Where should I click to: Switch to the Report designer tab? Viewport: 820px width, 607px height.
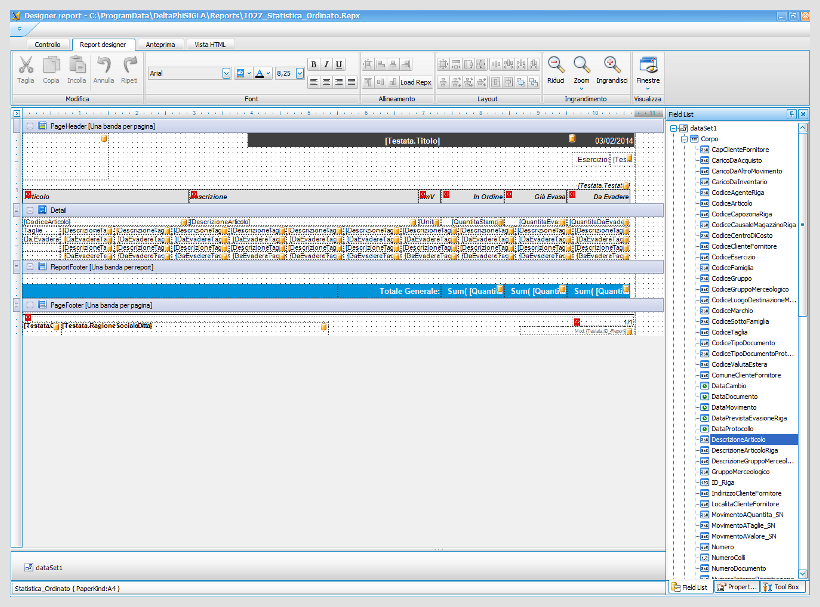pos(103,44)
